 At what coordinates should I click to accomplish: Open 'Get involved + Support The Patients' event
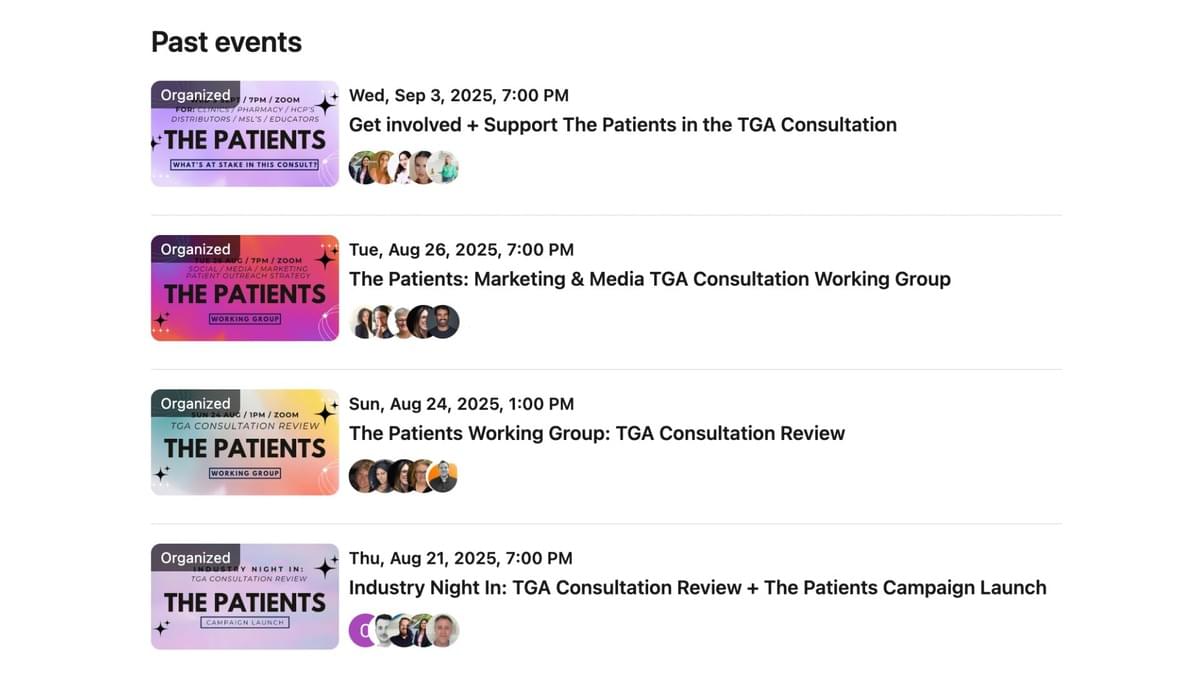click(x=622, y=125)
